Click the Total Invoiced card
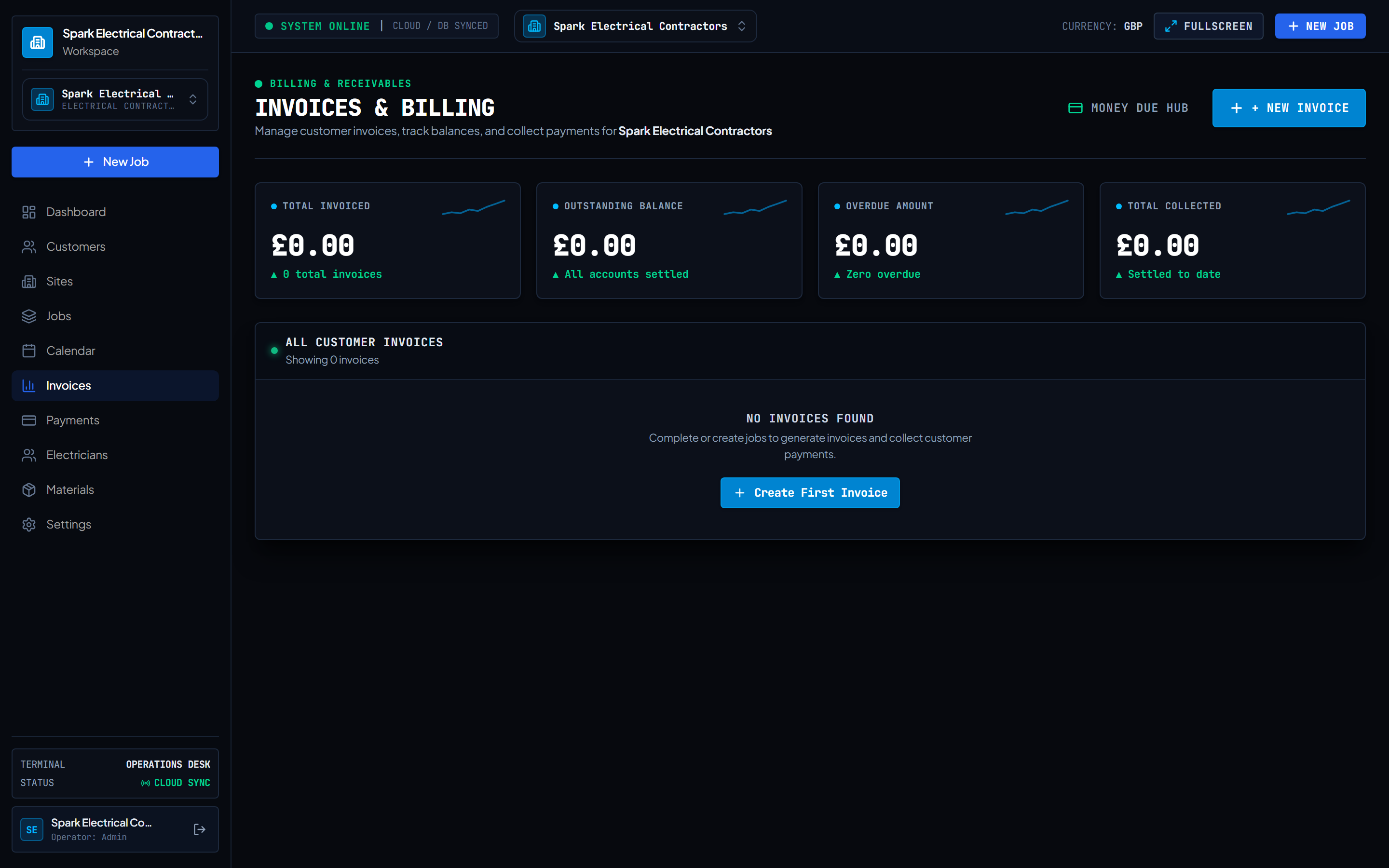 click(387, 241)
